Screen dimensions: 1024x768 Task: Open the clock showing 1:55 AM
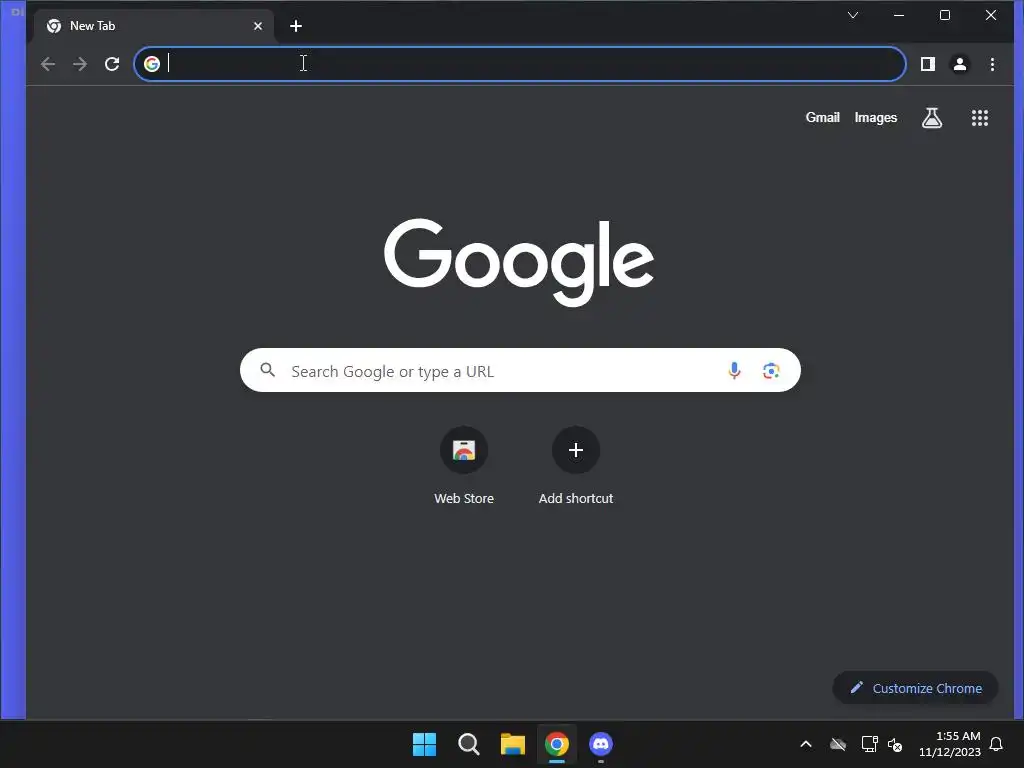950,744
